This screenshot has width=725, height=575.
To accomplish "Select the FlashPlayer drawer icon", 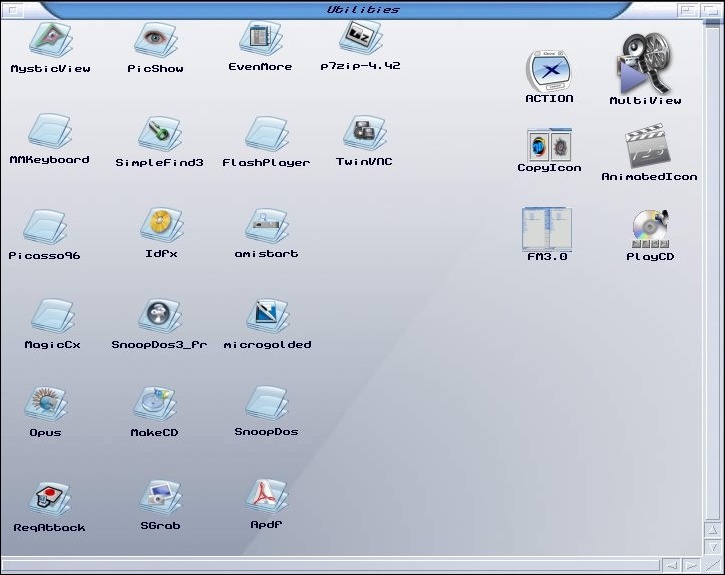I will 267,134.
